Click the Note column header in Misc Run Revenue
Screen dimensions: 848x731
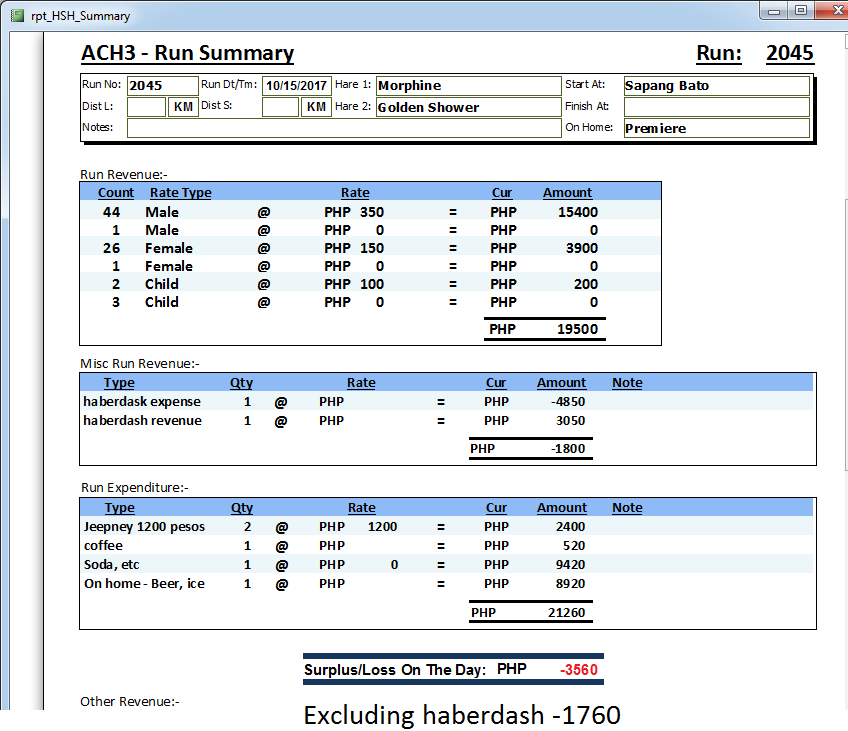point(627,383)
